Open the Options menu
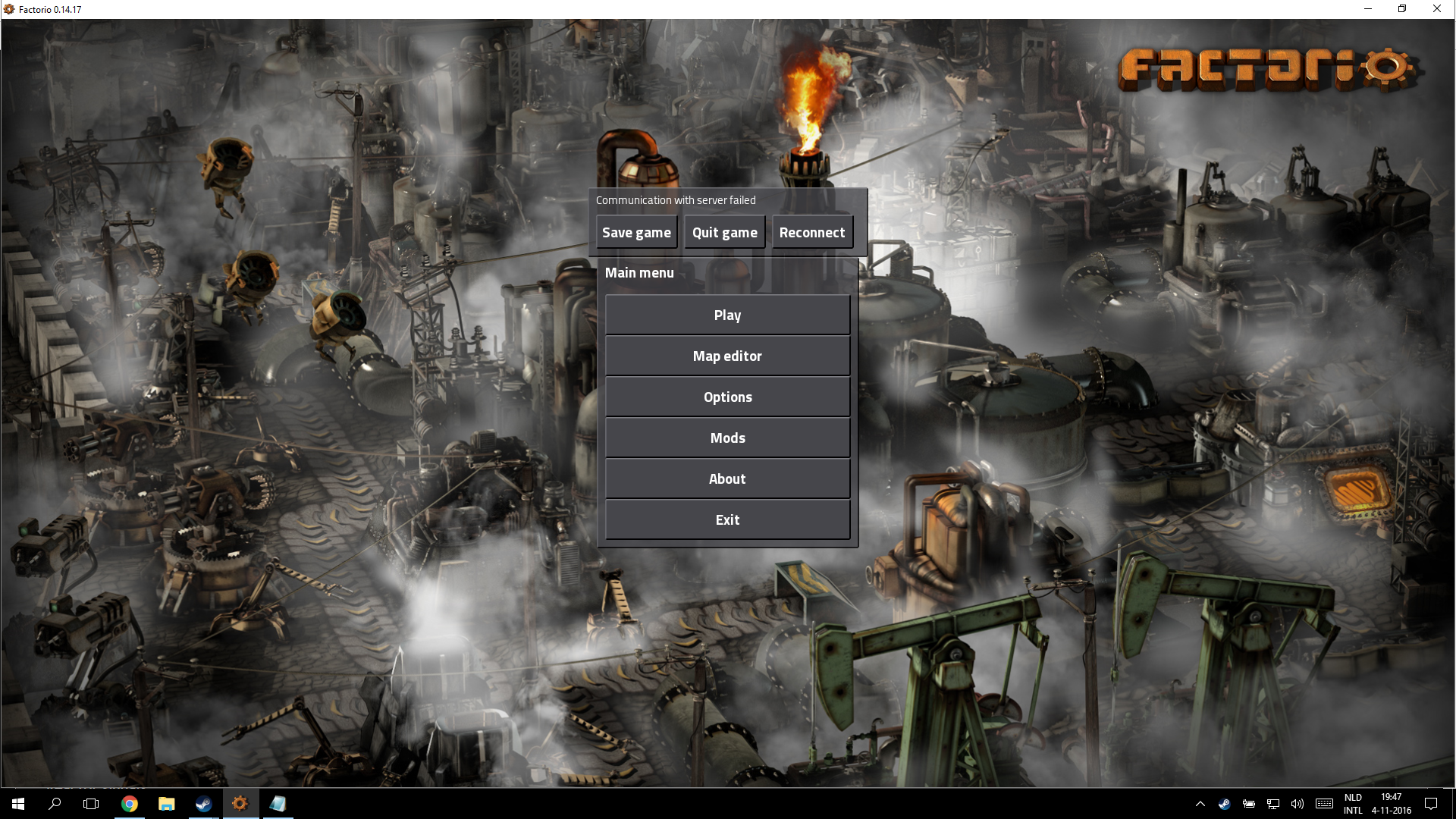The image size is (1456, 819). (x=727, y=397)
